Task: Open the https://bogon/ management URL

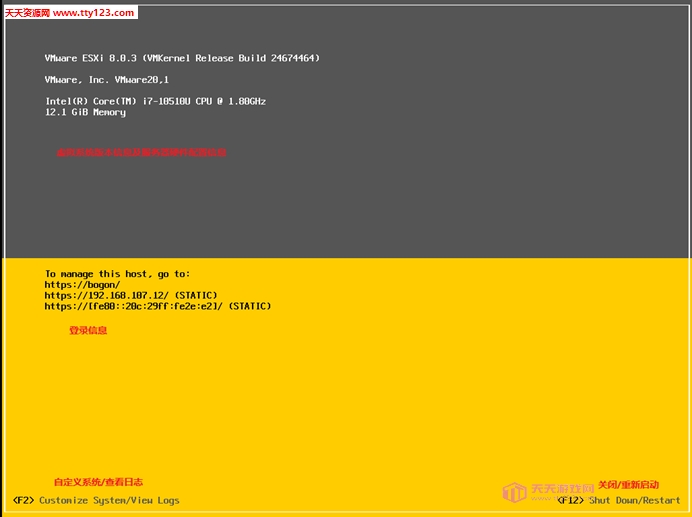Action: 82,285
